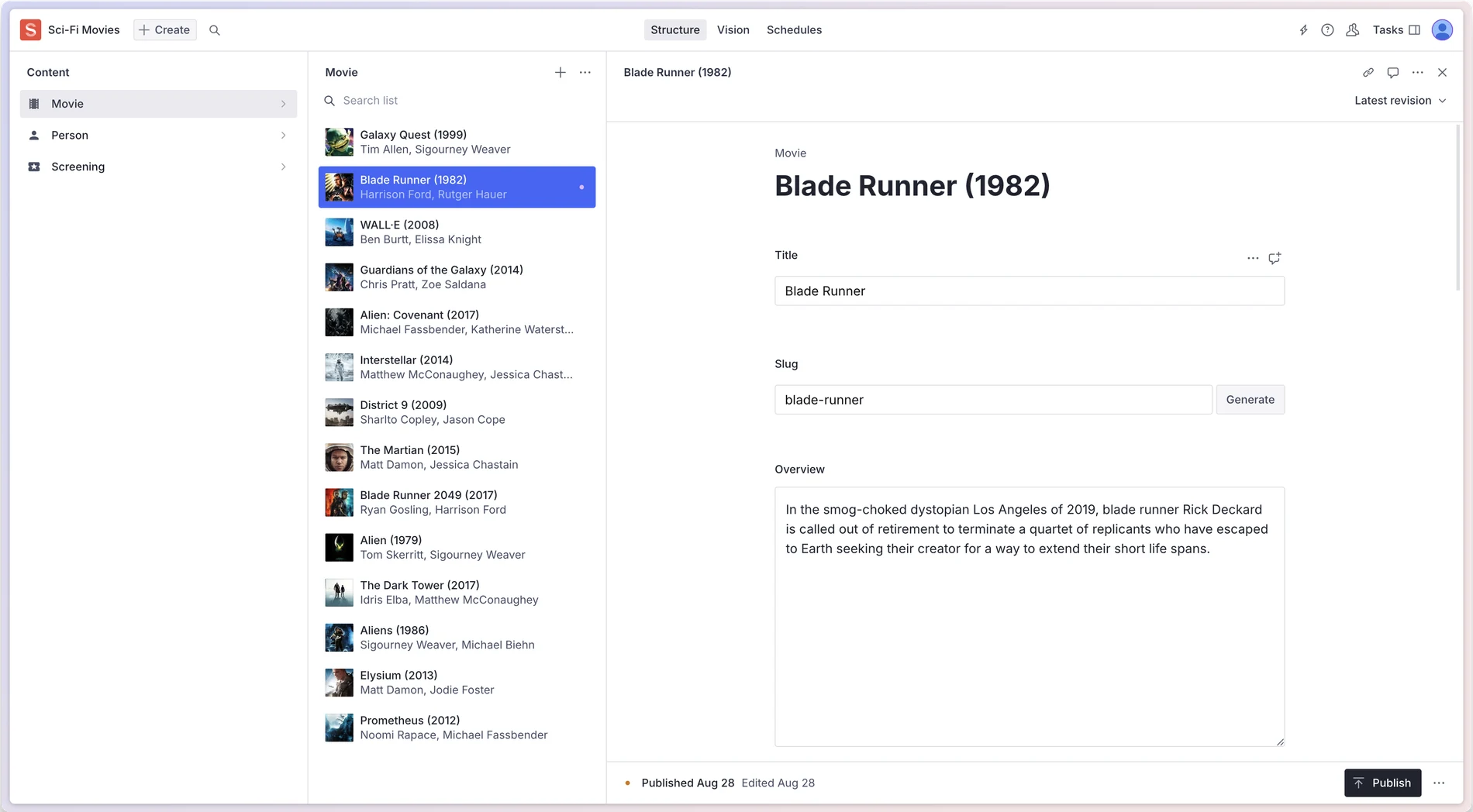Open Interstellar (2014) movie
1473x812 pixels.
coord(457,367)
